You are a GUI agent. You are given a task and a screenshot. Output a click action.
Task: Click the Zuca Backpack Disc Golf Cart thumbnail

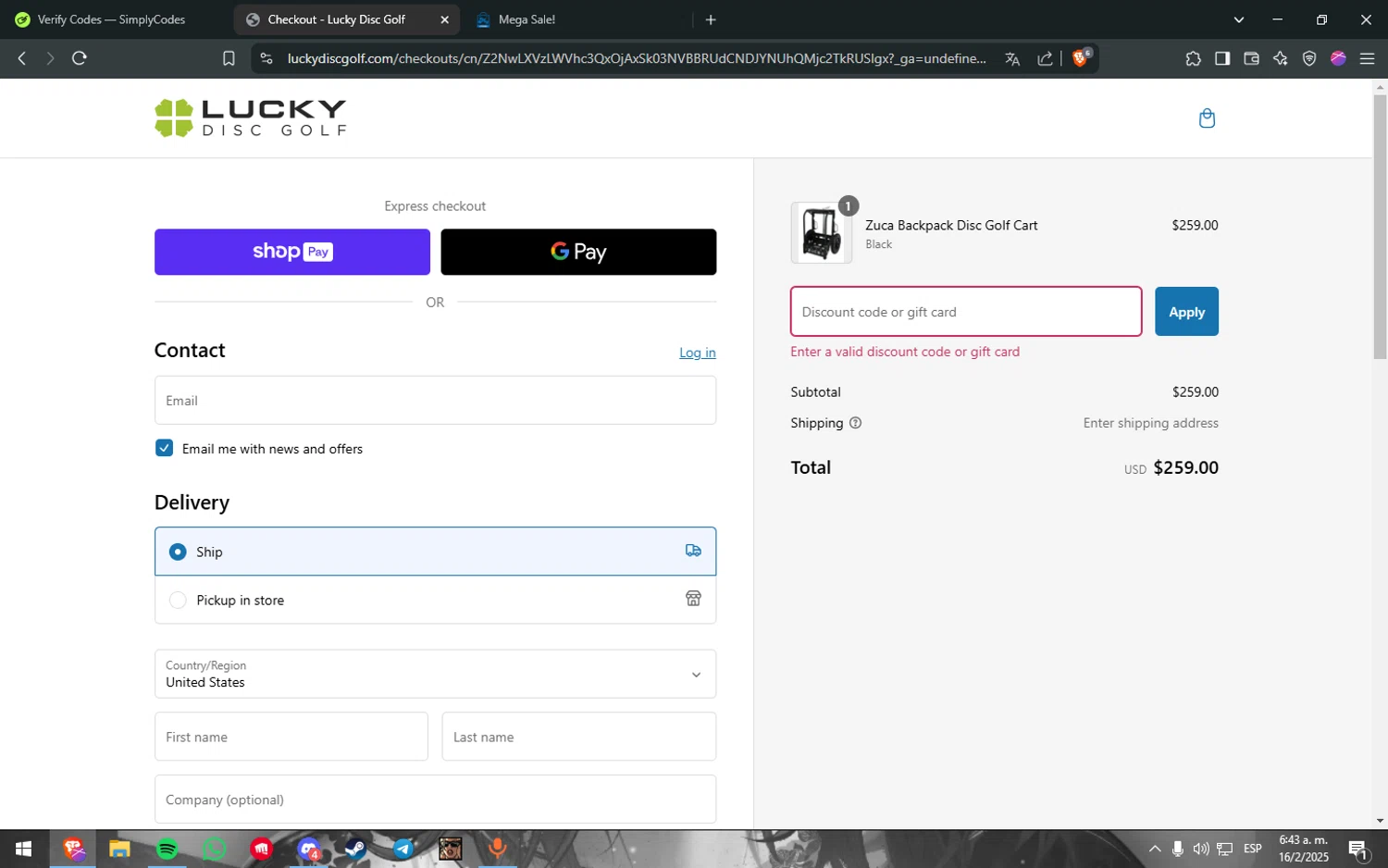coord(822,233)
